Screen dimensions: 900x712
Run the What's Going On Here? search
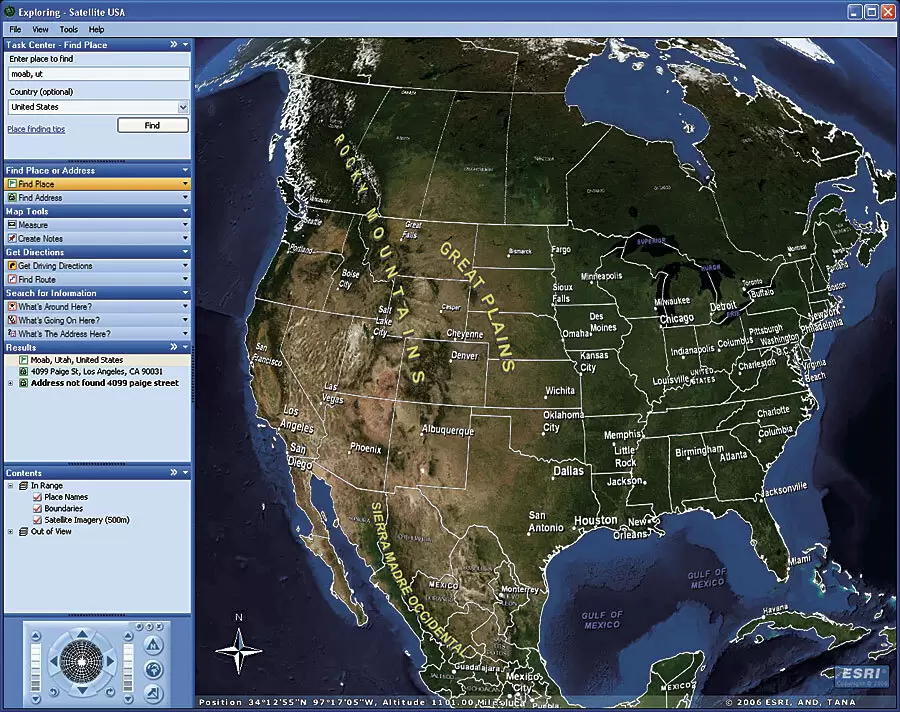click(98, 320)
